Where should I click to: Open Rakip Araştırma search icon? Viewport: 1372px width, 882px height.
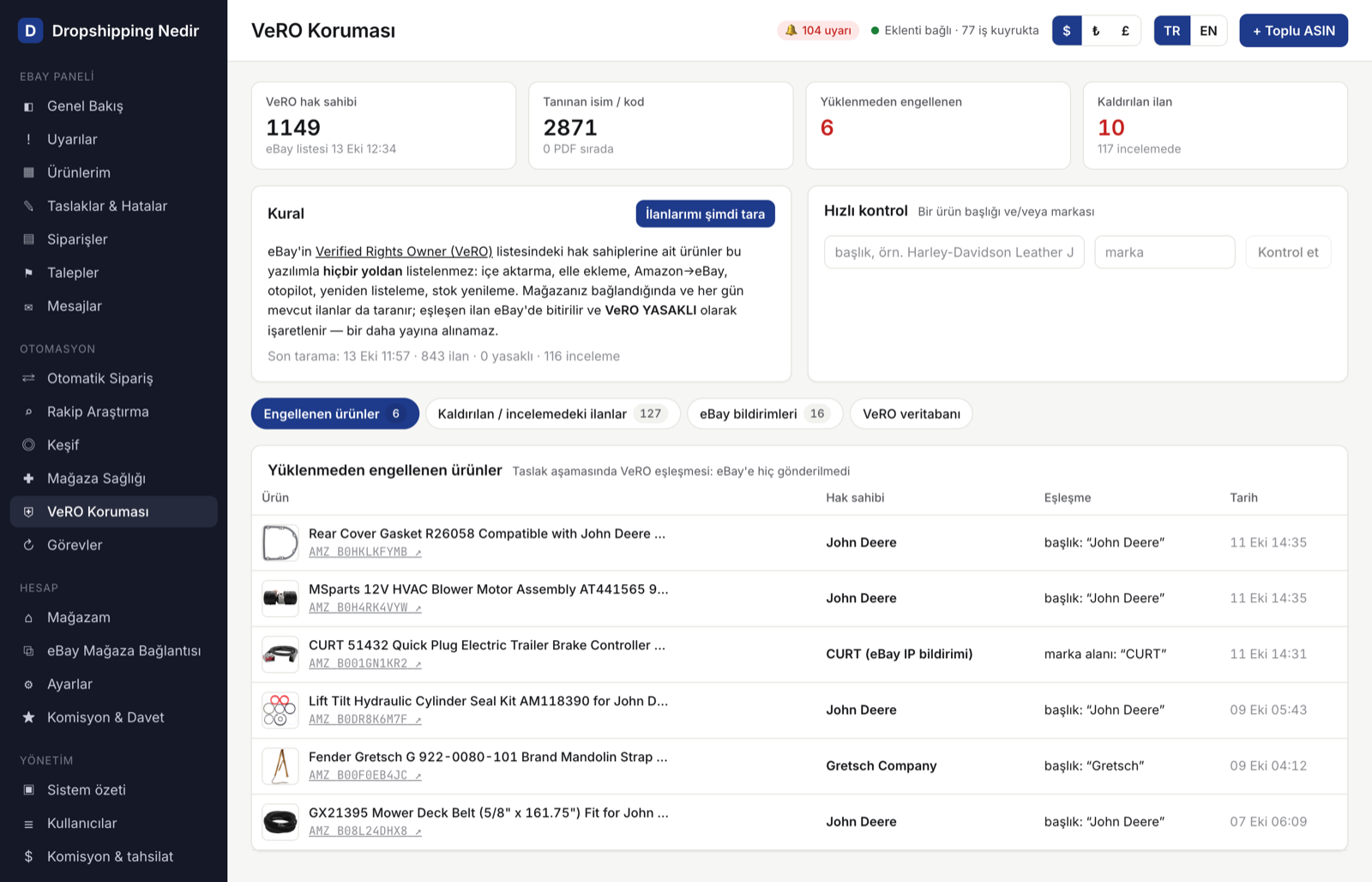[x=28, y=412]
